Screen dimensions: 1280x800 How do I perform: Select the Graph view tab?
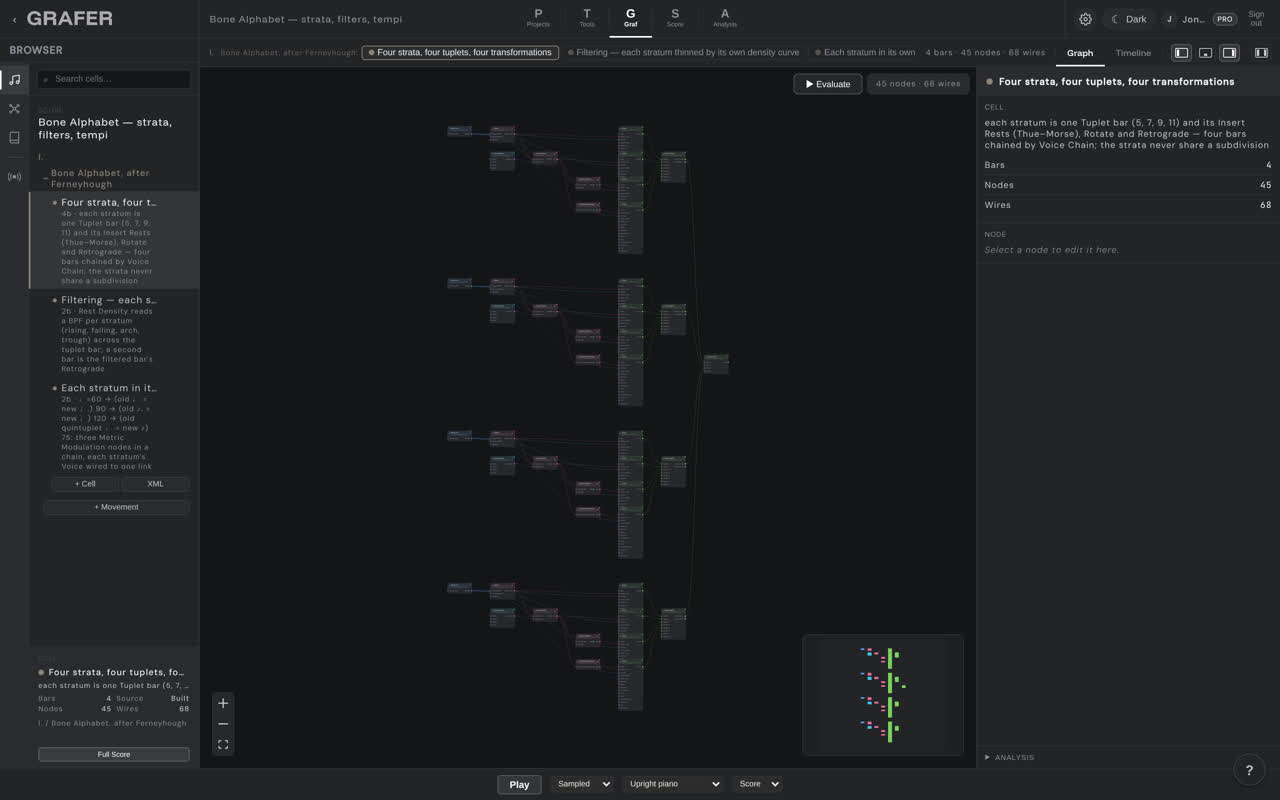coord(1080,53)
